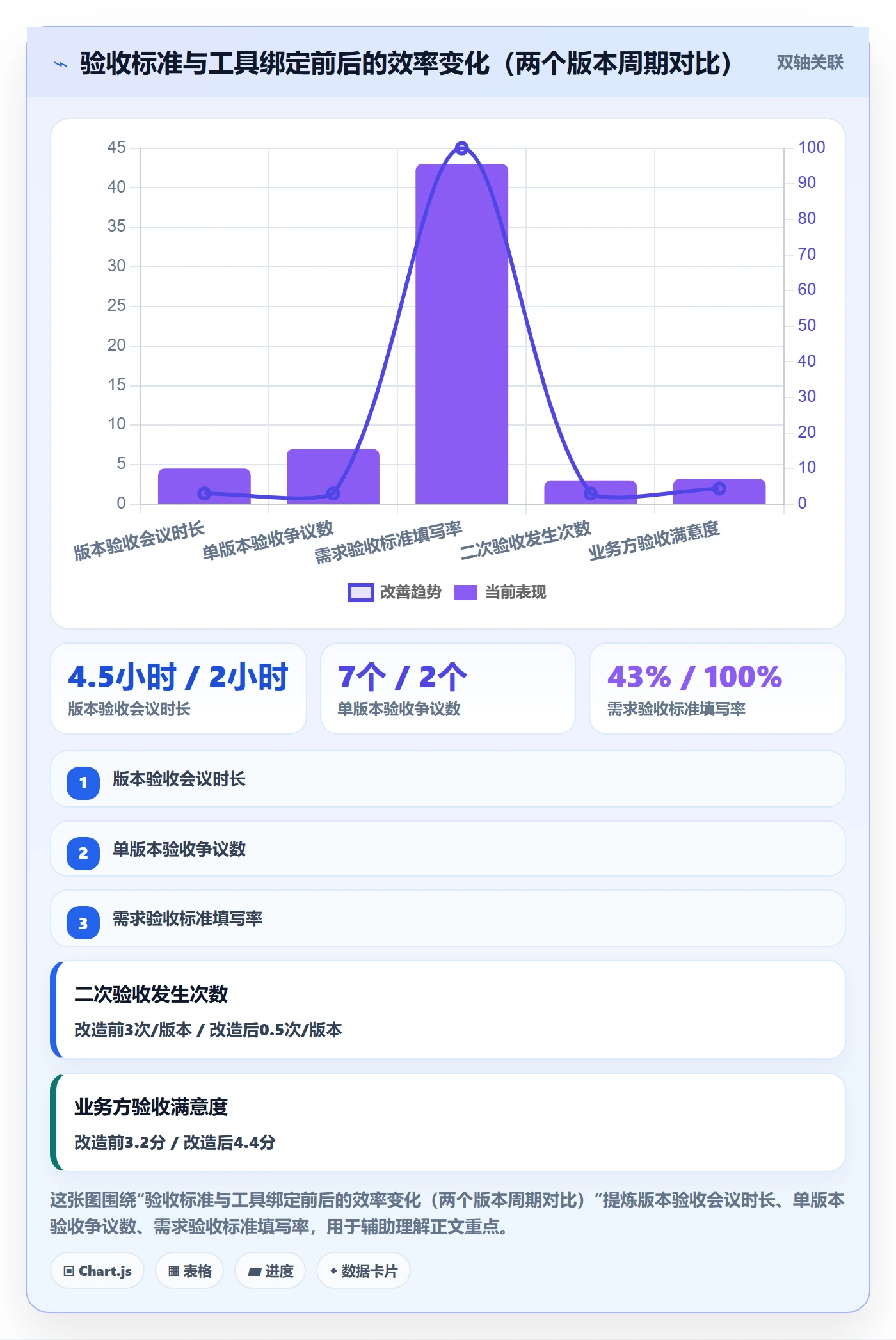Select the Chart.js tag
This screenshot has width=896, height=1340.
[x=97, y=1271]
